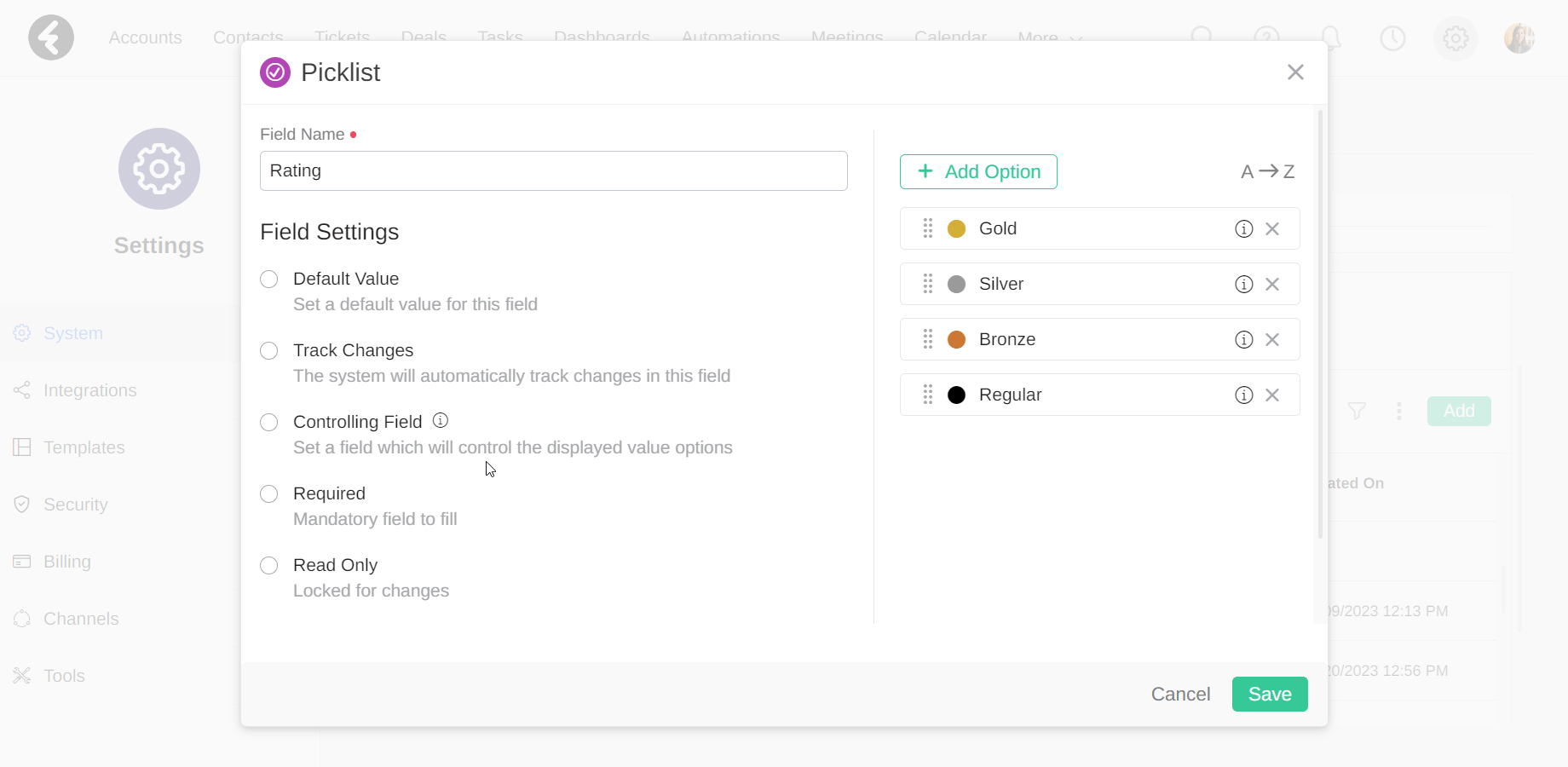The height and width of the screenshot is (767, 1568).
Task: Show info for the Gold option
Action: [1244, 228]
